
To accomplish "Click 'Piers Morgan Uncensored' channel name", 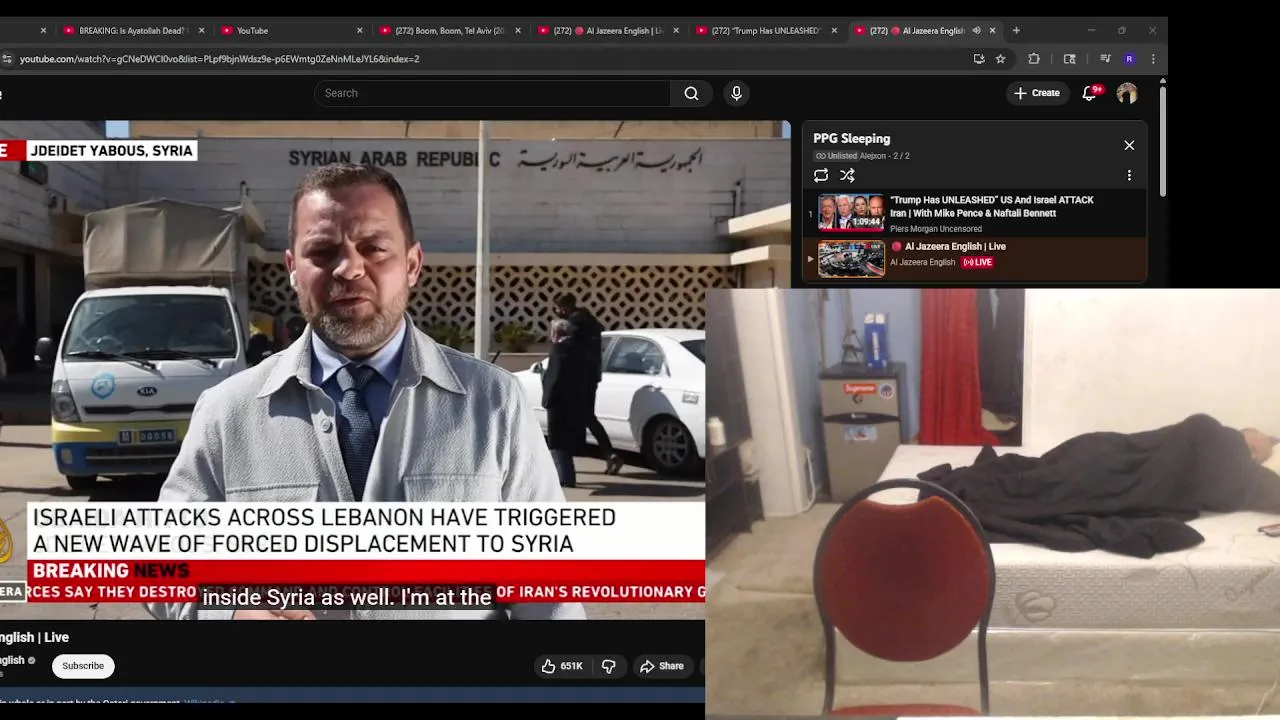I will [936, 229].
